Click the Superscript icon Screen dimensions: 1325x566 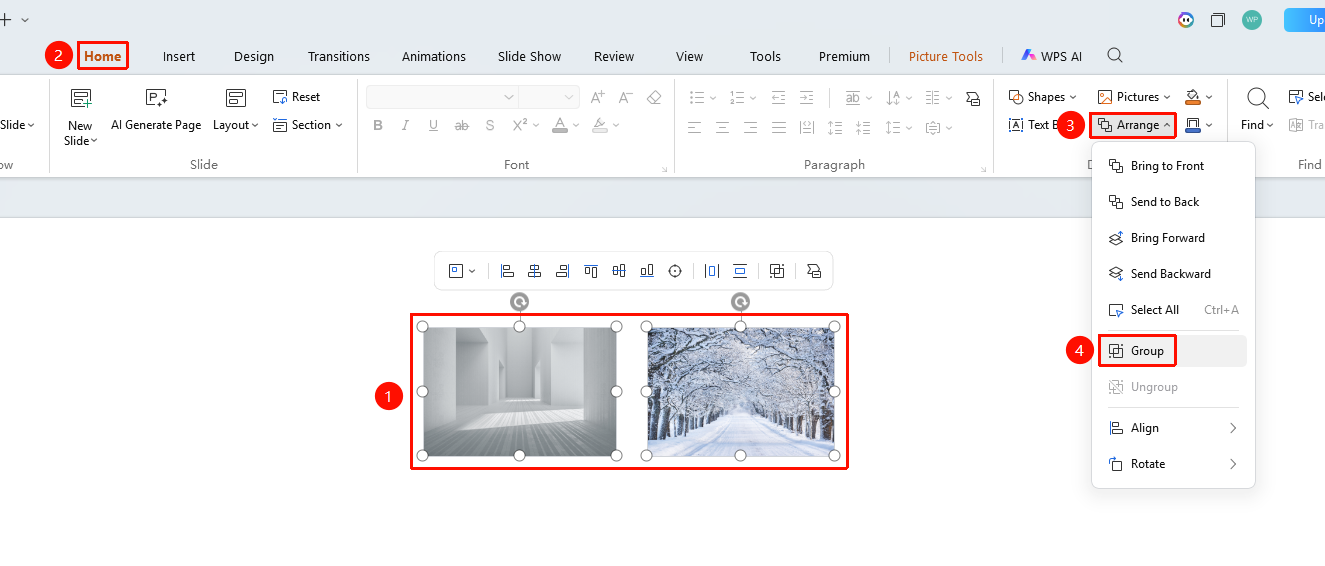pyautogui.click(x=519, y=126)
